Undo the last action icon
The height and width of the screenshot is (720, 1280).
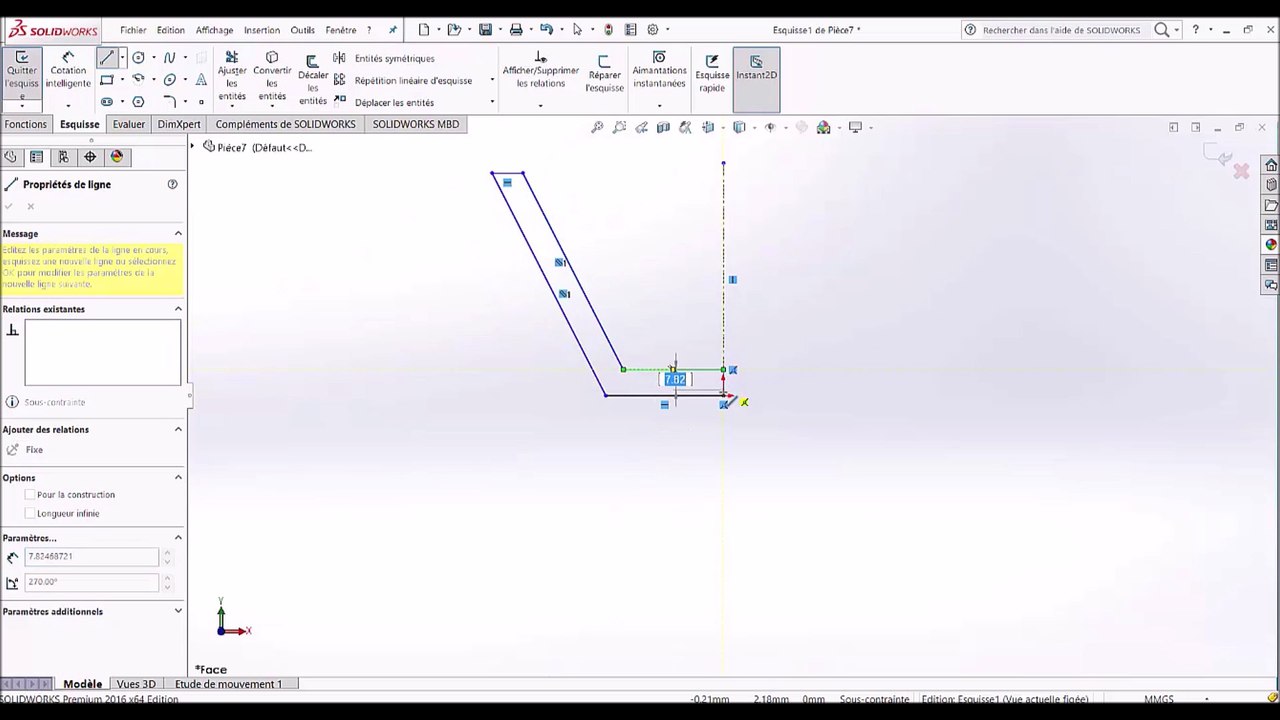point(546,30)
